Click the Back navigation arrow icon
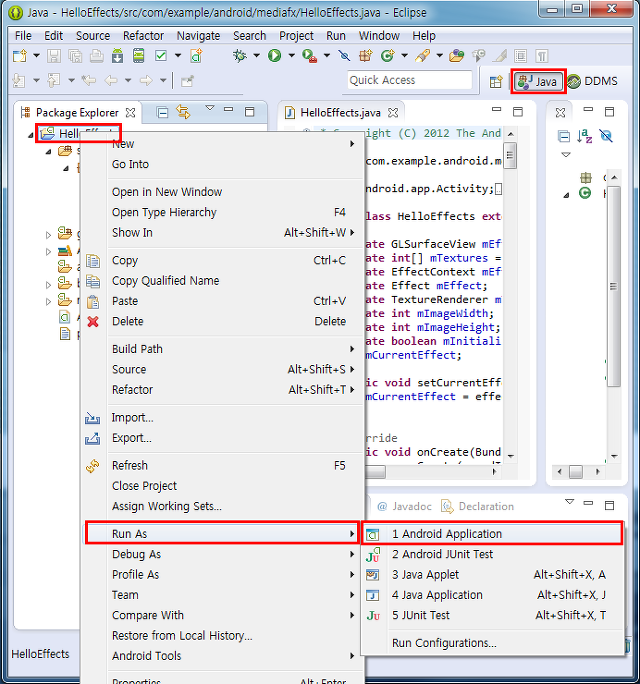 tap(111, 80)
